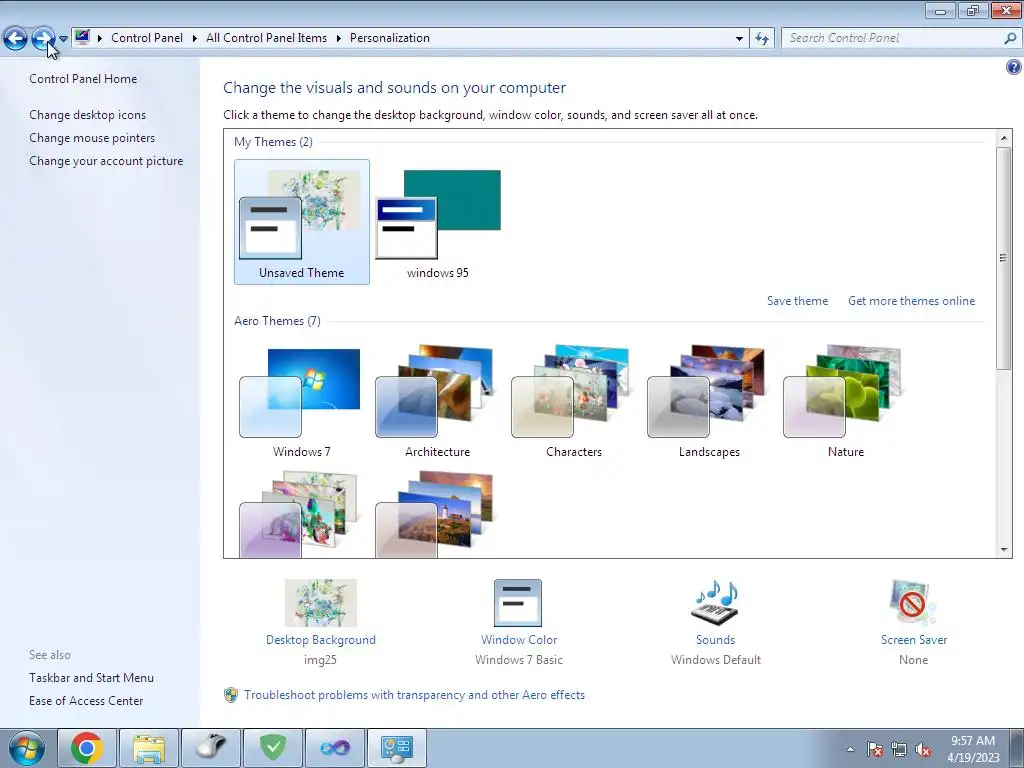Click the Refresh button in address bar
This screenshot has width=1024, height=768.
click(761, 38)
